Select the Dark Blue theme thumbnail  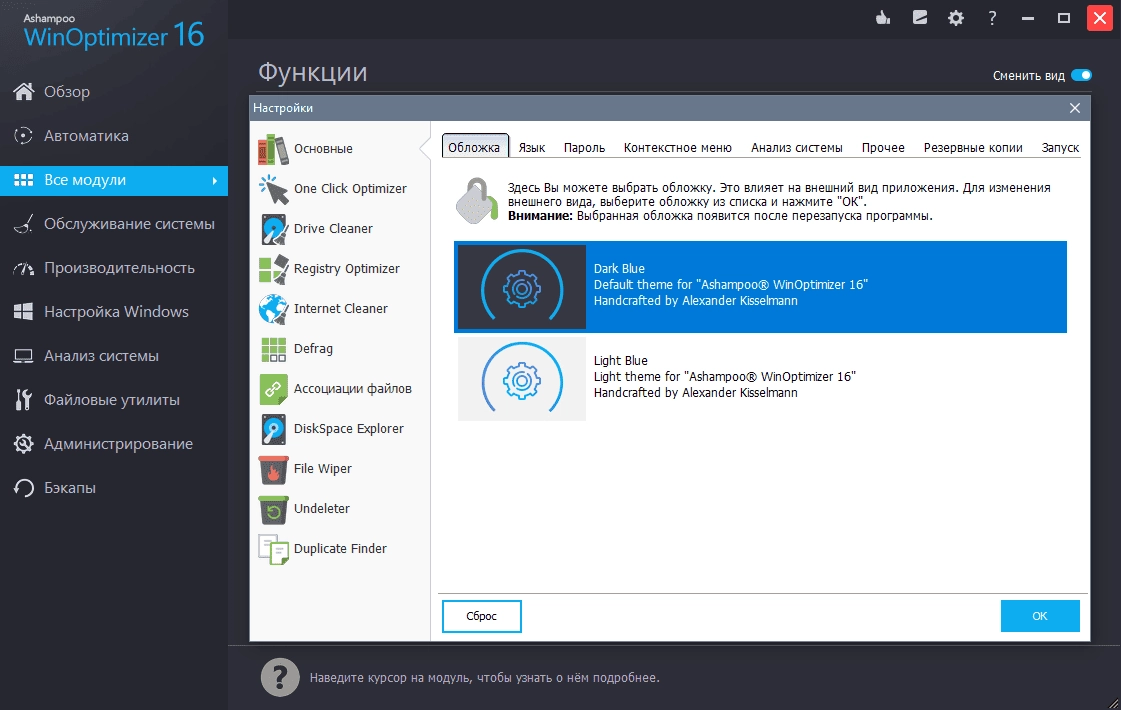point(521,287)
